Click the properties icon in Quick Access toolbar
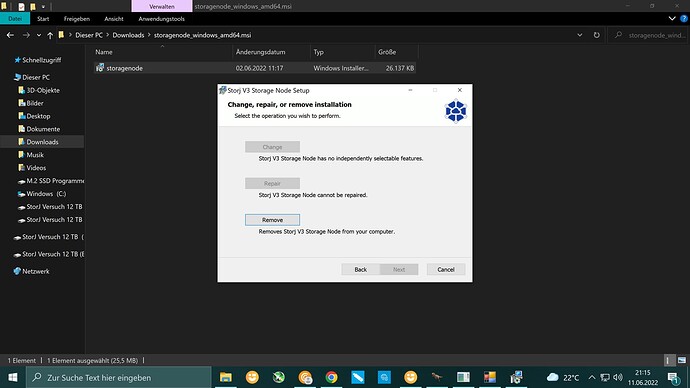This screenshot has width=690, height=388. [x=21, y=7]
